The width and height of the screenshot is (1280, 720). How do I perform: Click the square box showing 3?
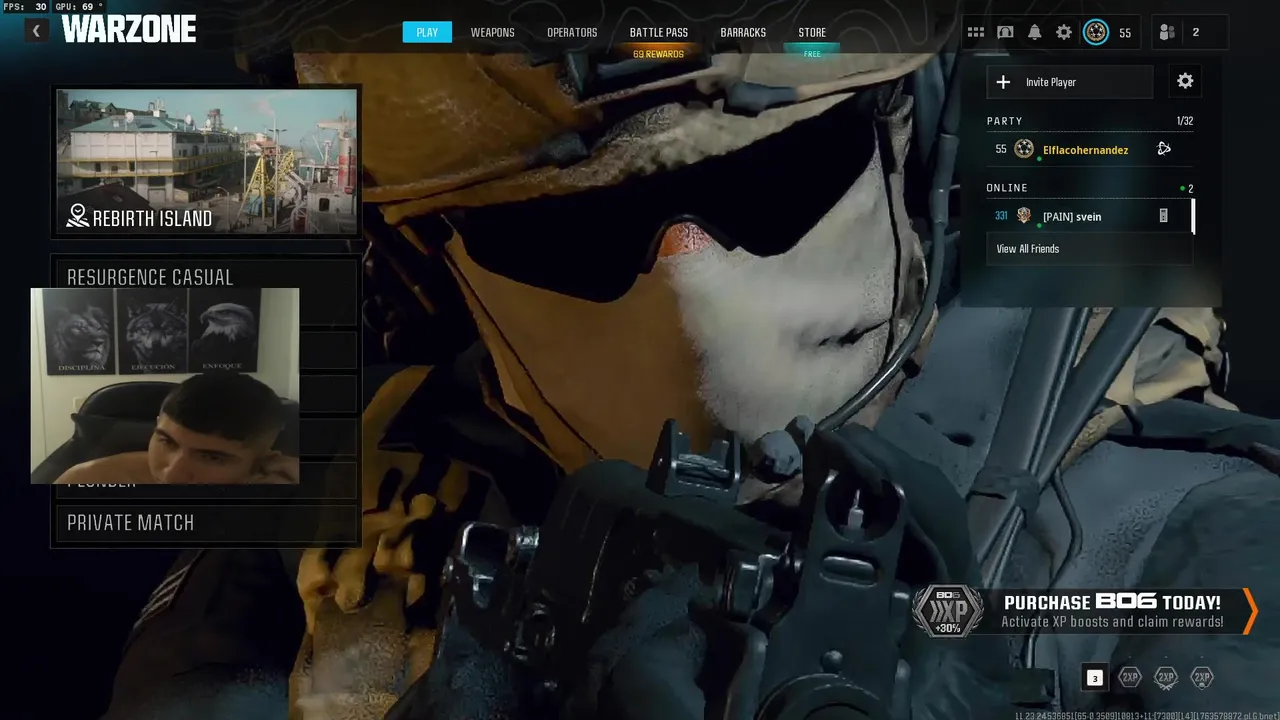point(1095,678)
